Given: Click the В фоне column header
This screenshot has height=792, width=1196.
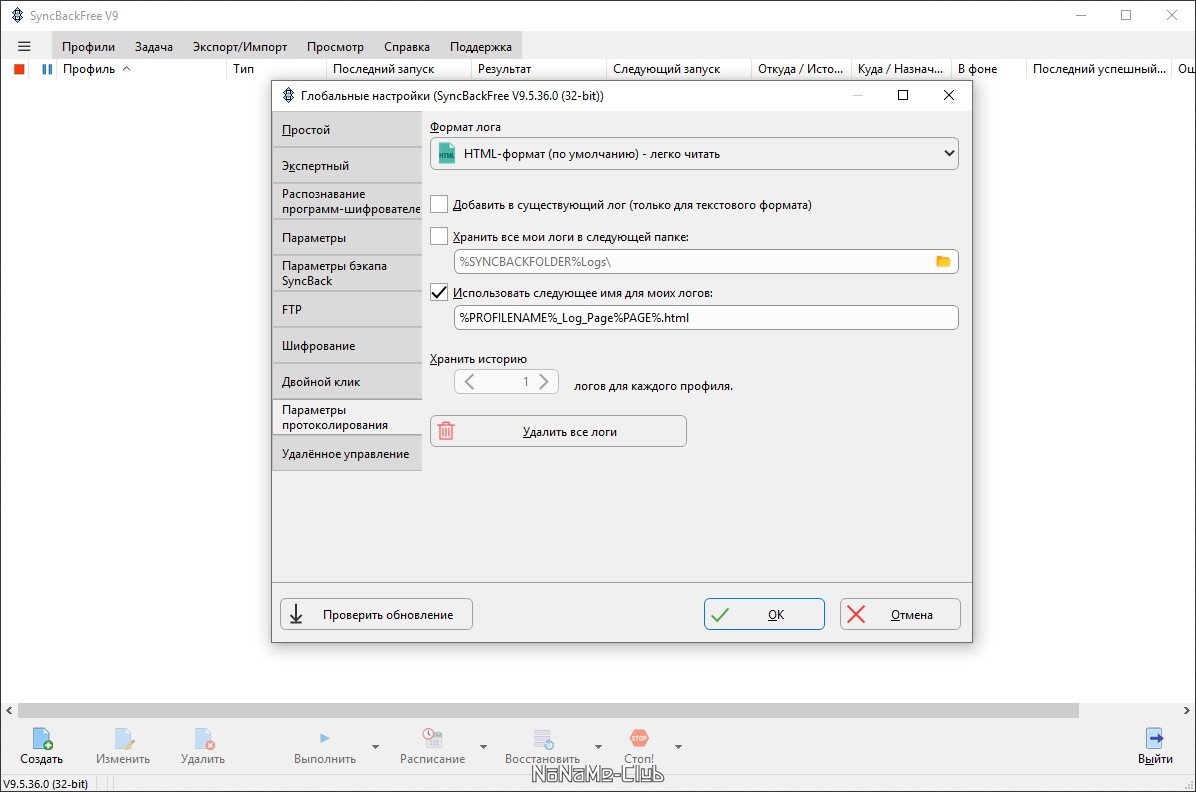Looking at the screenshot, I should 978,69.
